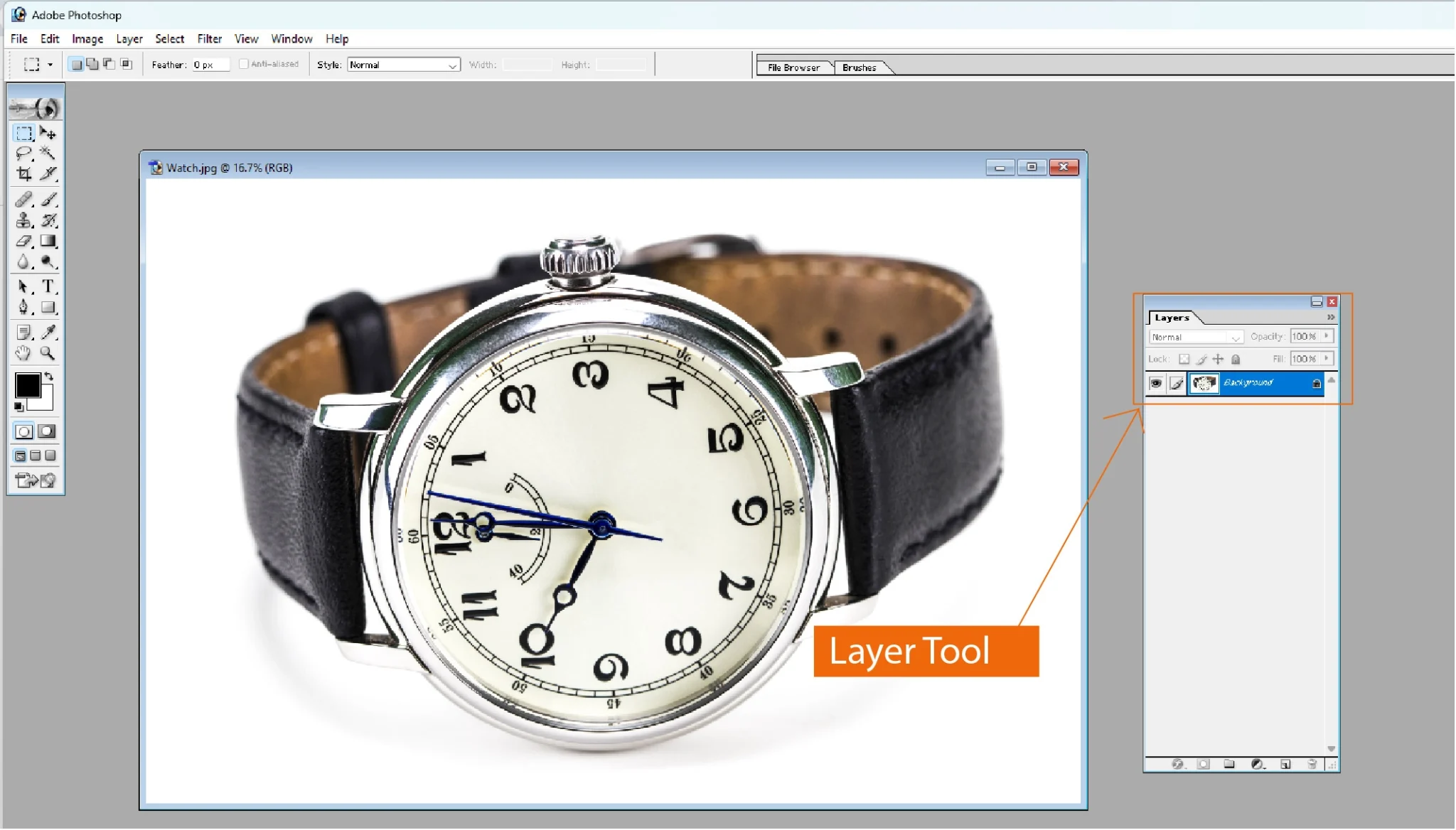Select the History Brush tool

click(x=48, y=220)
